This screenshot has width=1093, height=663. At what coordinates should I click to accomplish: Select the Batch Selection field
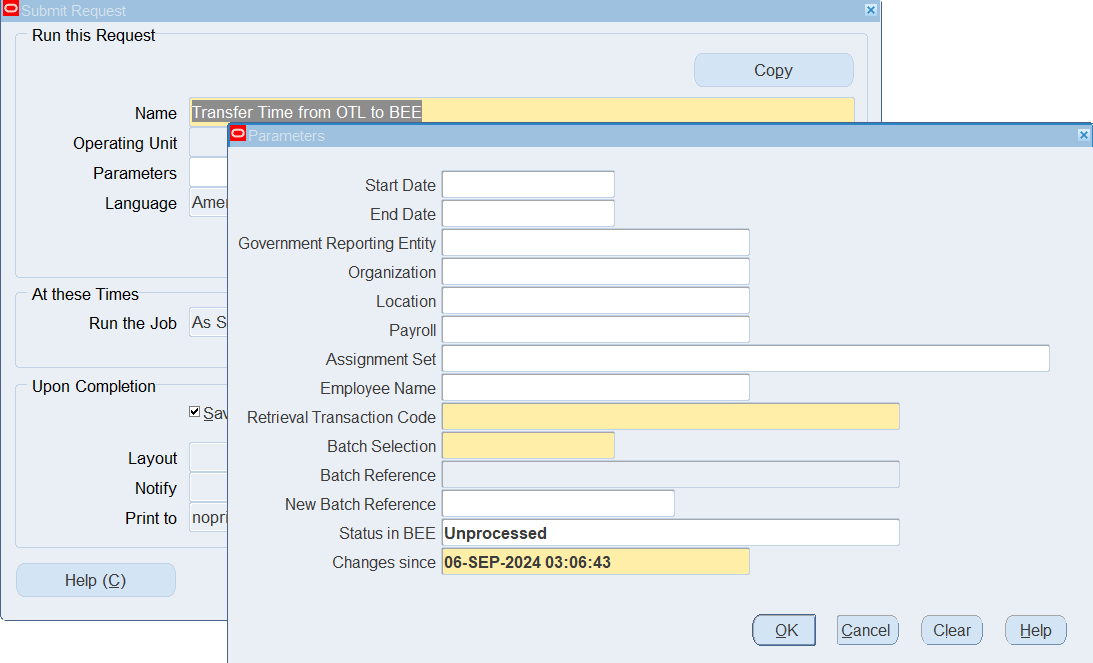click(x=528, y=446)
